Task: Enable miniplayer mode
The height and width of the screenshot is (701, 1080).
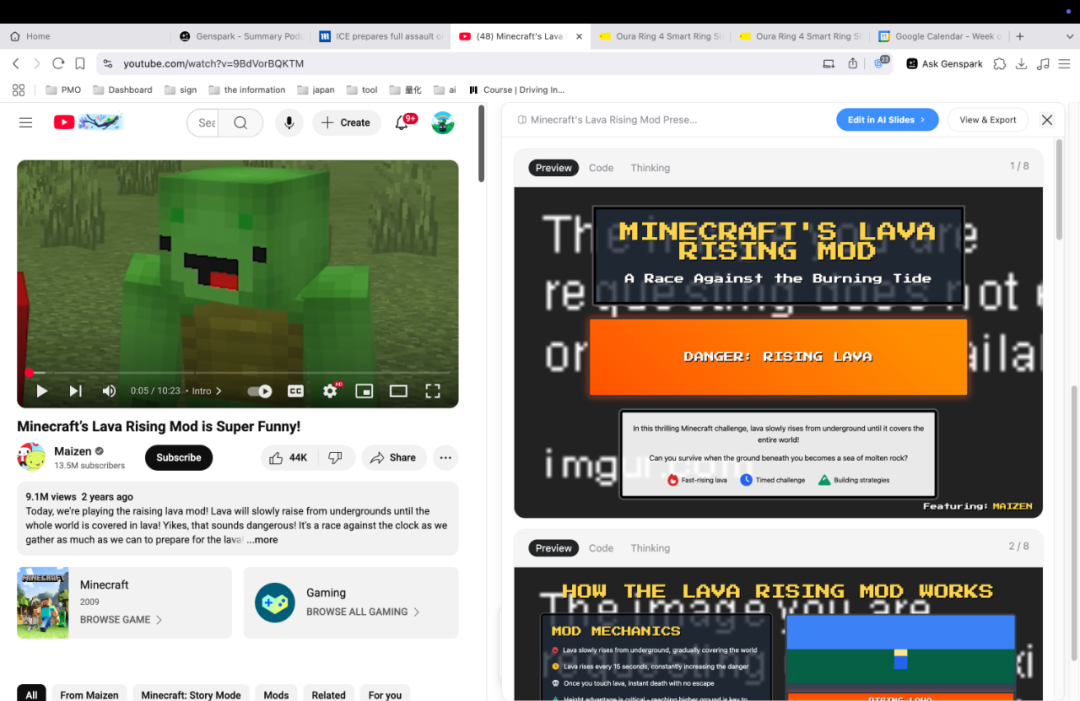Action: (x=364, y=391)
